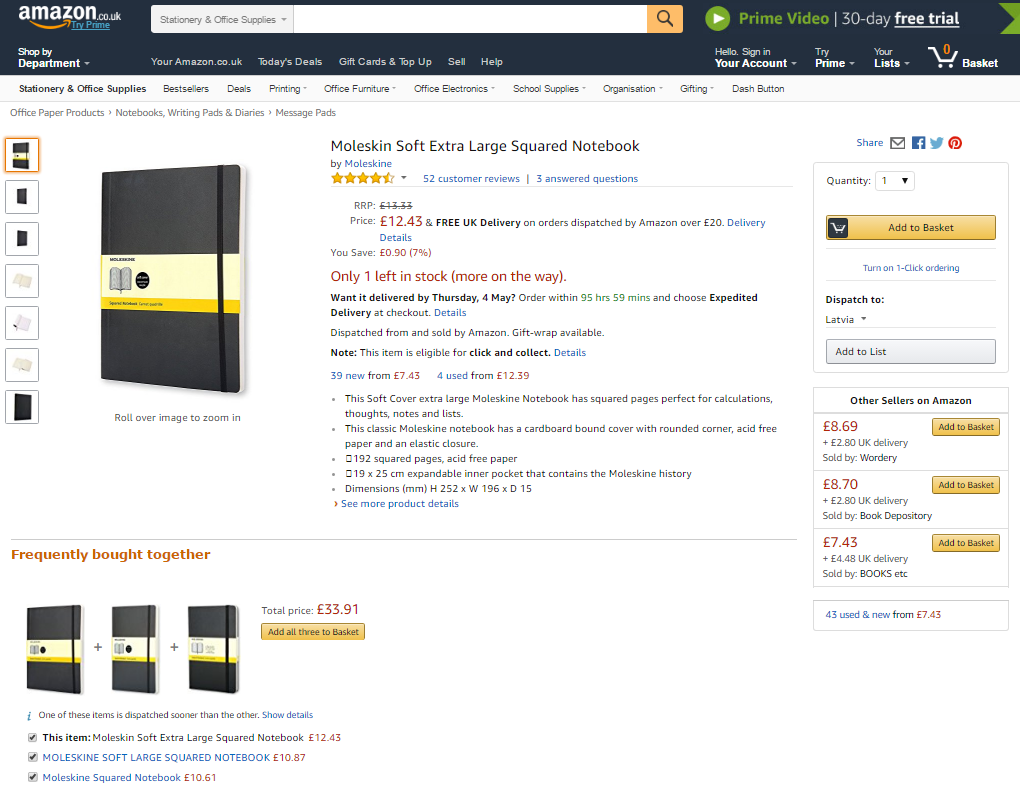Select the fifth product thumbnail
This screenshot has height=796, width=1020.
coord(22,323)
